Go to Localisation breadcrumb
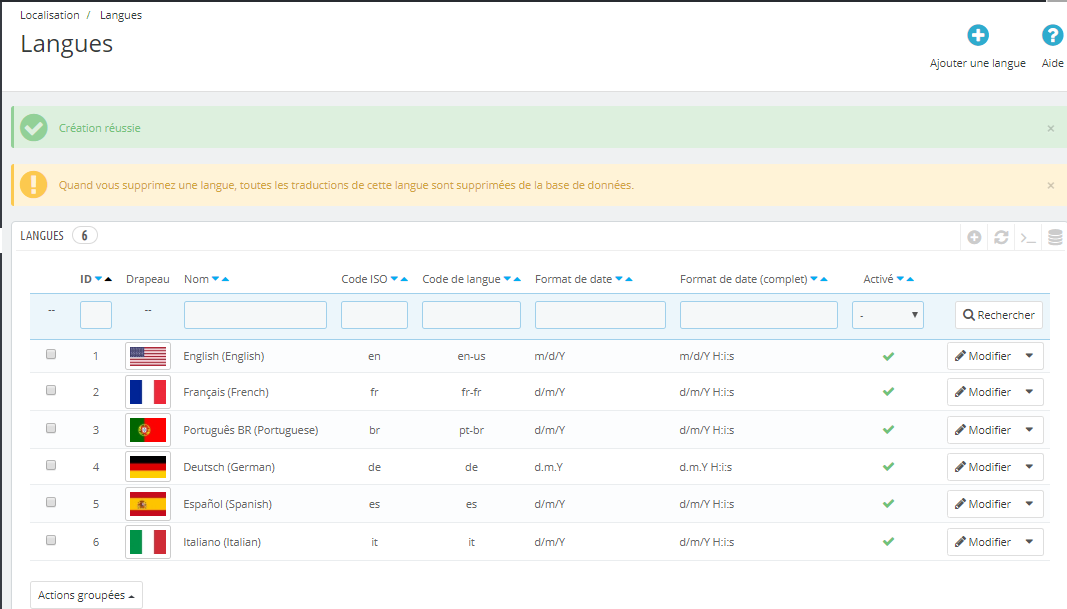The width and height of the screenshot is (1067, 609). (x=50, y=15)
